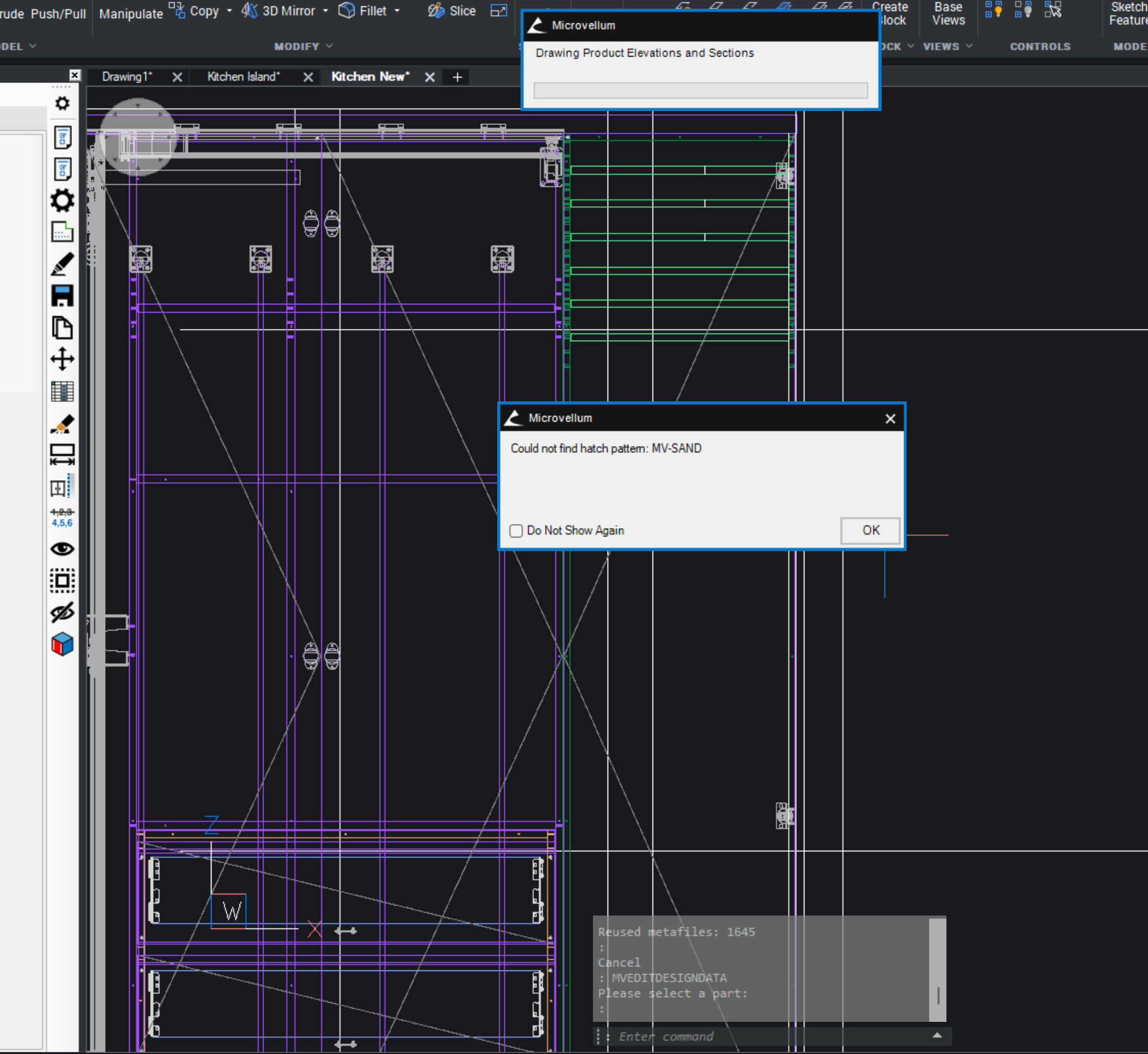Click the dashed selection box icon
This screenshot has width=1148, height=1054.
tap(62, 581)
